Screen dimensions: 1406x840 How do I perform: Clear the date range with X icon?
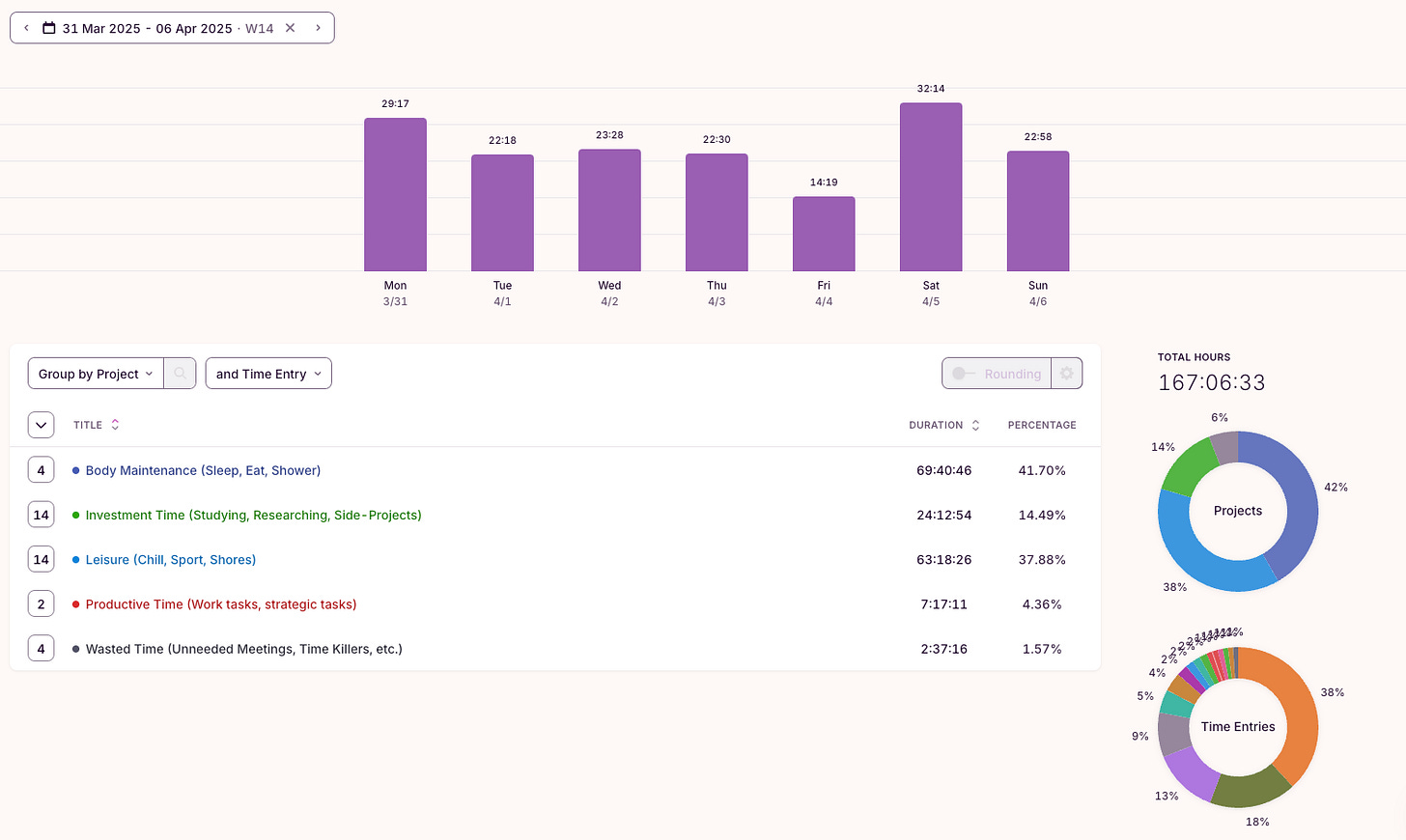(290, 28)
